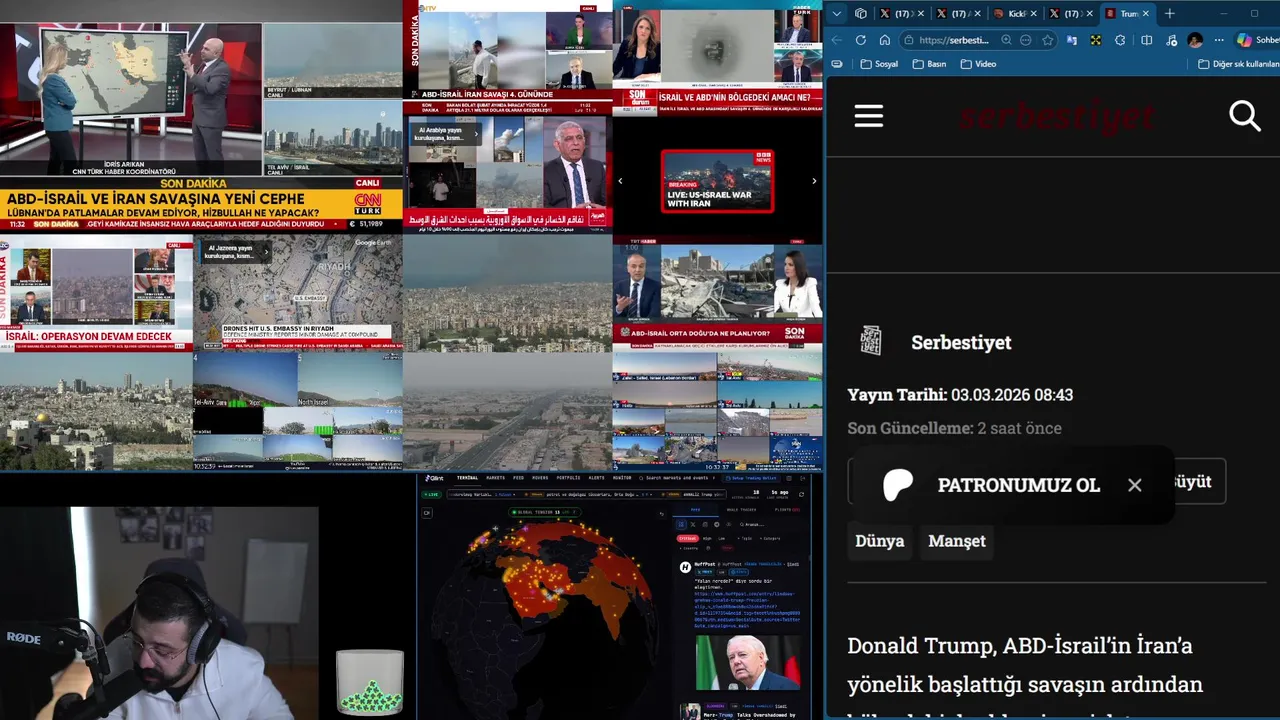The width and height of the screenshot is (1280, 720).
Task: Open the Glint TERMINAL tab
Action: pos(468,478)
